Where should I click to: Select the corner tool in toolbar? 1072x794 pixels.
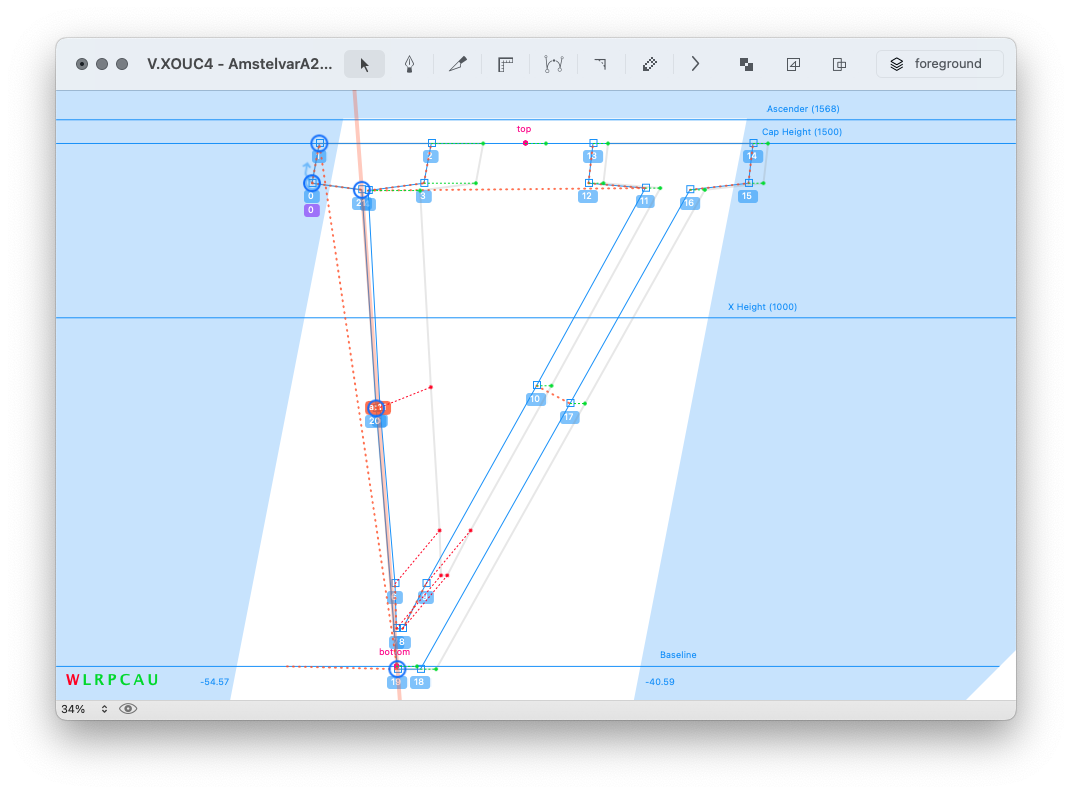click(600, 64)
